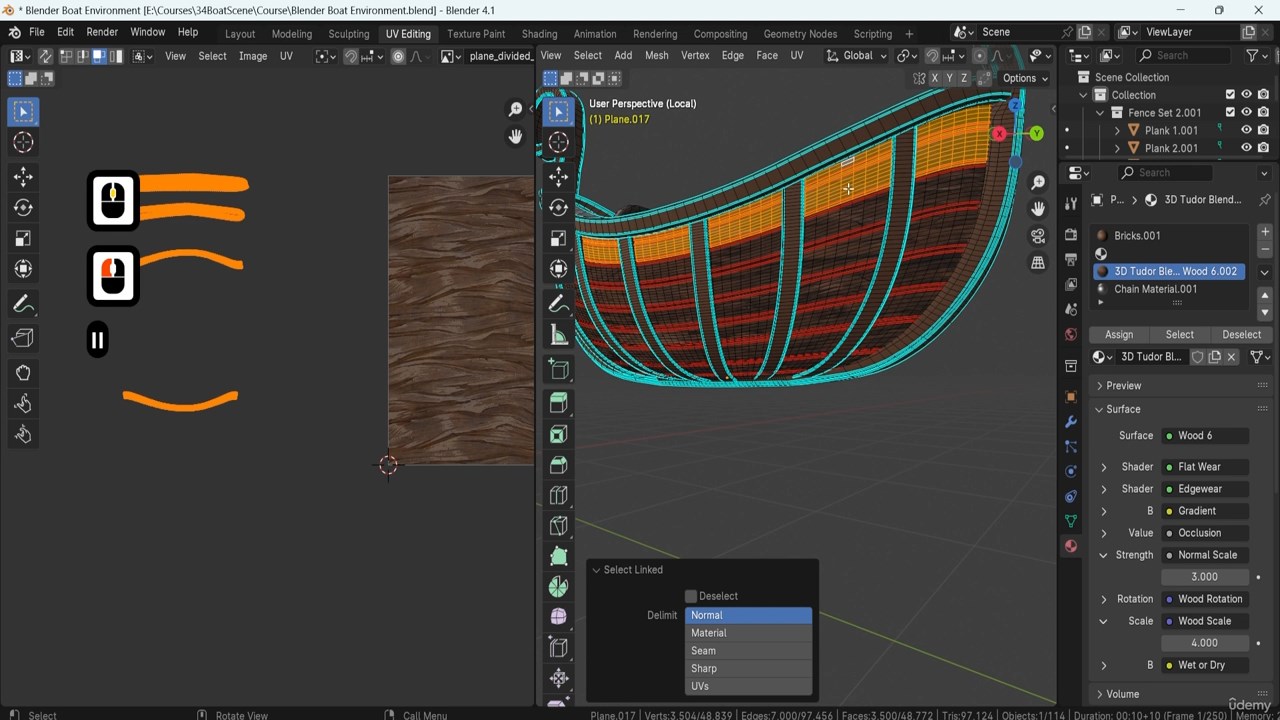This screenshot has height=720, width=1280.
Task: Click the zoom magnifier in the 3D viewport
Action: pos(1038,182)
